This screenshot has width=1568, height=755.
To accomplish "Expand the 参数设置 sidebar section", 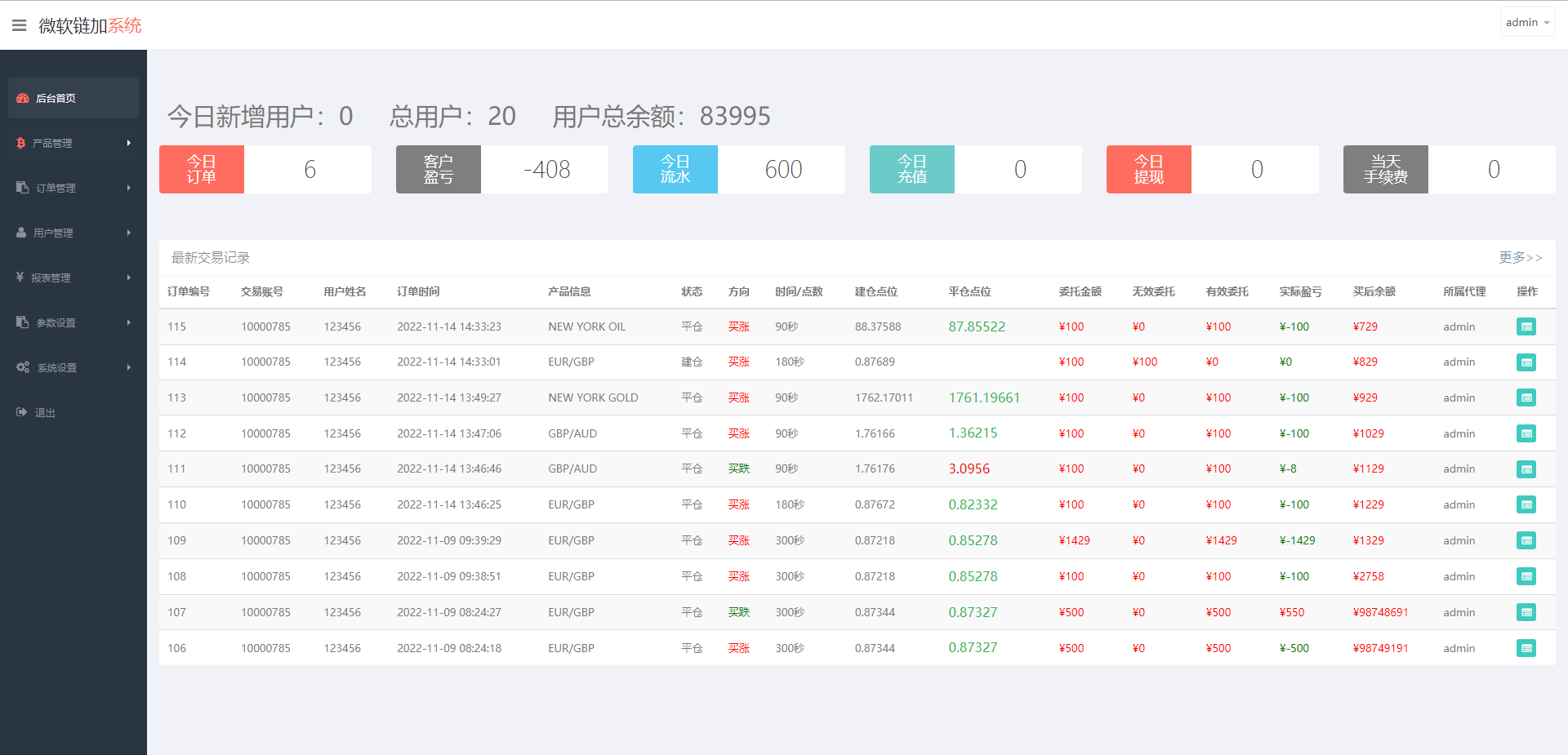I will point(73,322).
